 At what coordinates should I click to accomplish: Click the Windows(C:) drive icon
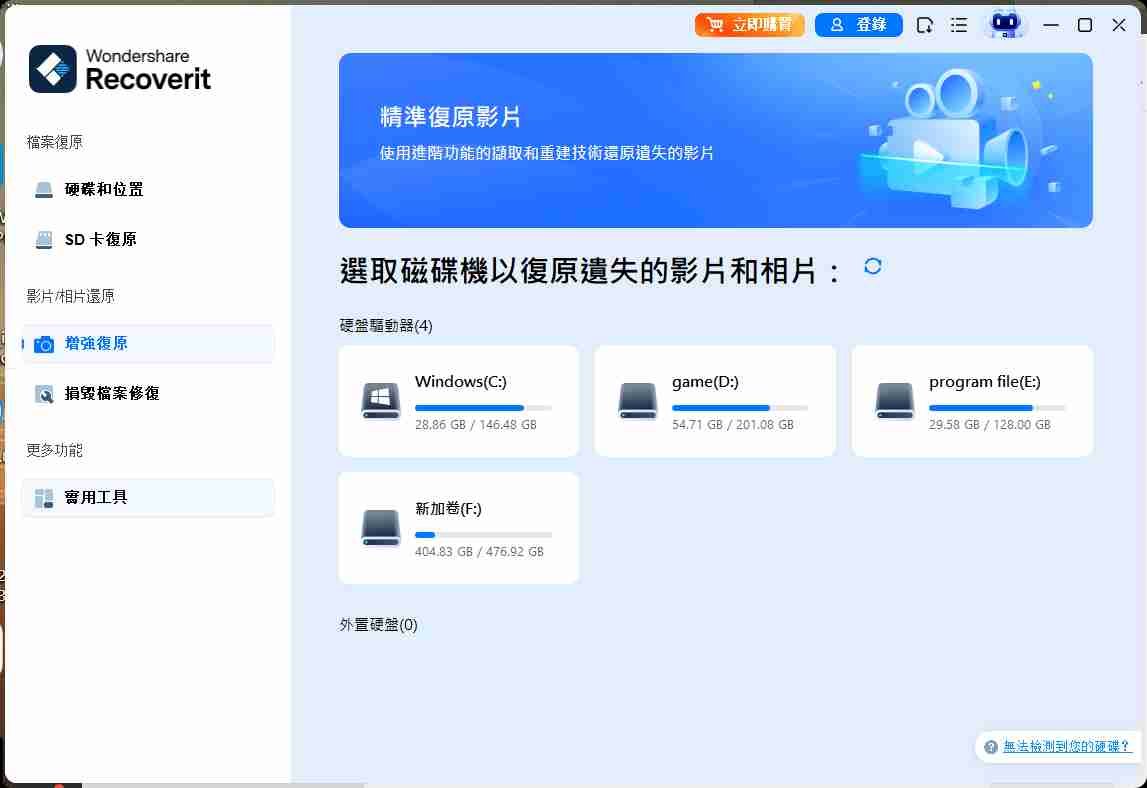click(381, 401)
